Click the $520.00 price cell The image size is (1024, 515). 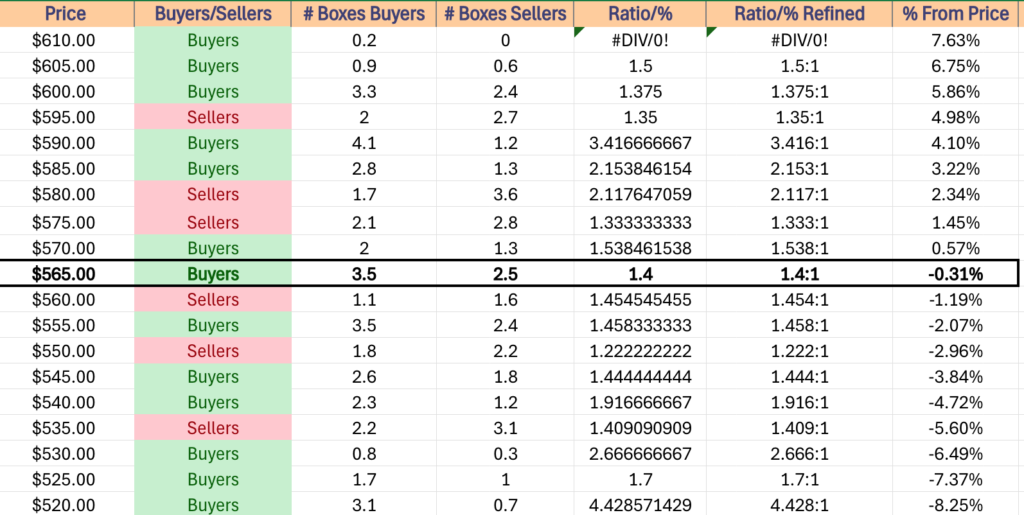(x=67, y=504)
